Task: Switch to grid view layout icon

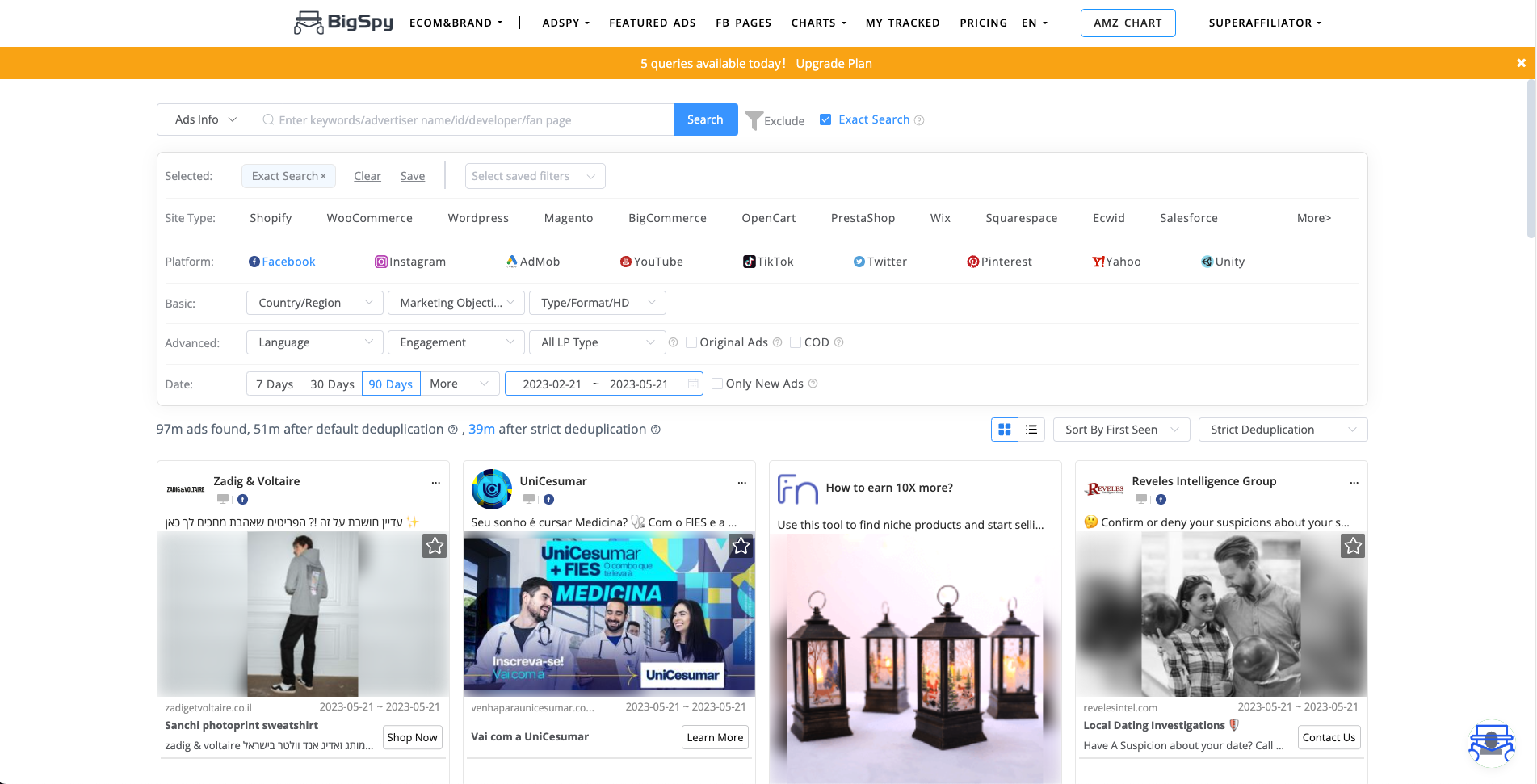Action: pyautogui.click(x=1004, y=430)
